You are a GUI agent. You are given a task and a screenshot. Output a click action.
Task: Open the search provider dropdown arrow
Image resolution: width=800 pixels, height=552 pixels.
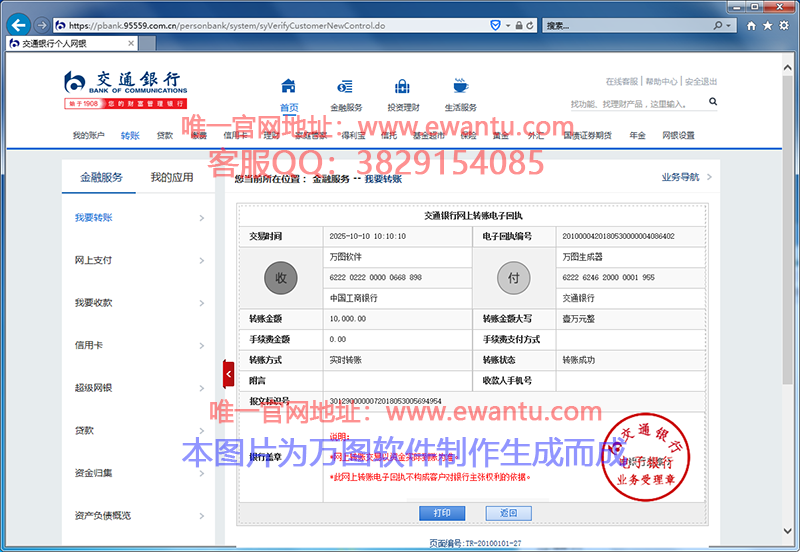click(729, 26)
